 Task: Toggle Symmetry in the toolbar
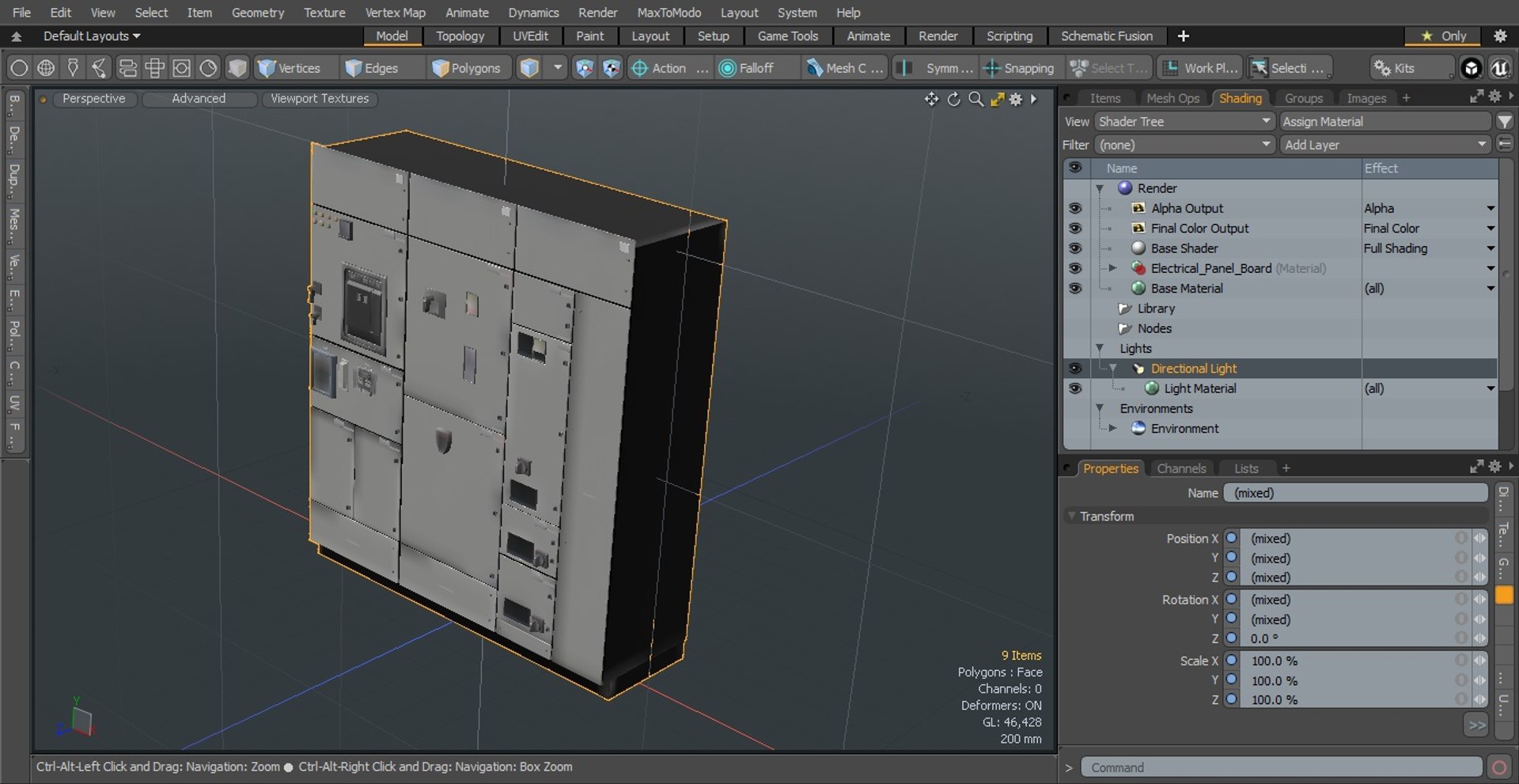tap(935, 68)
